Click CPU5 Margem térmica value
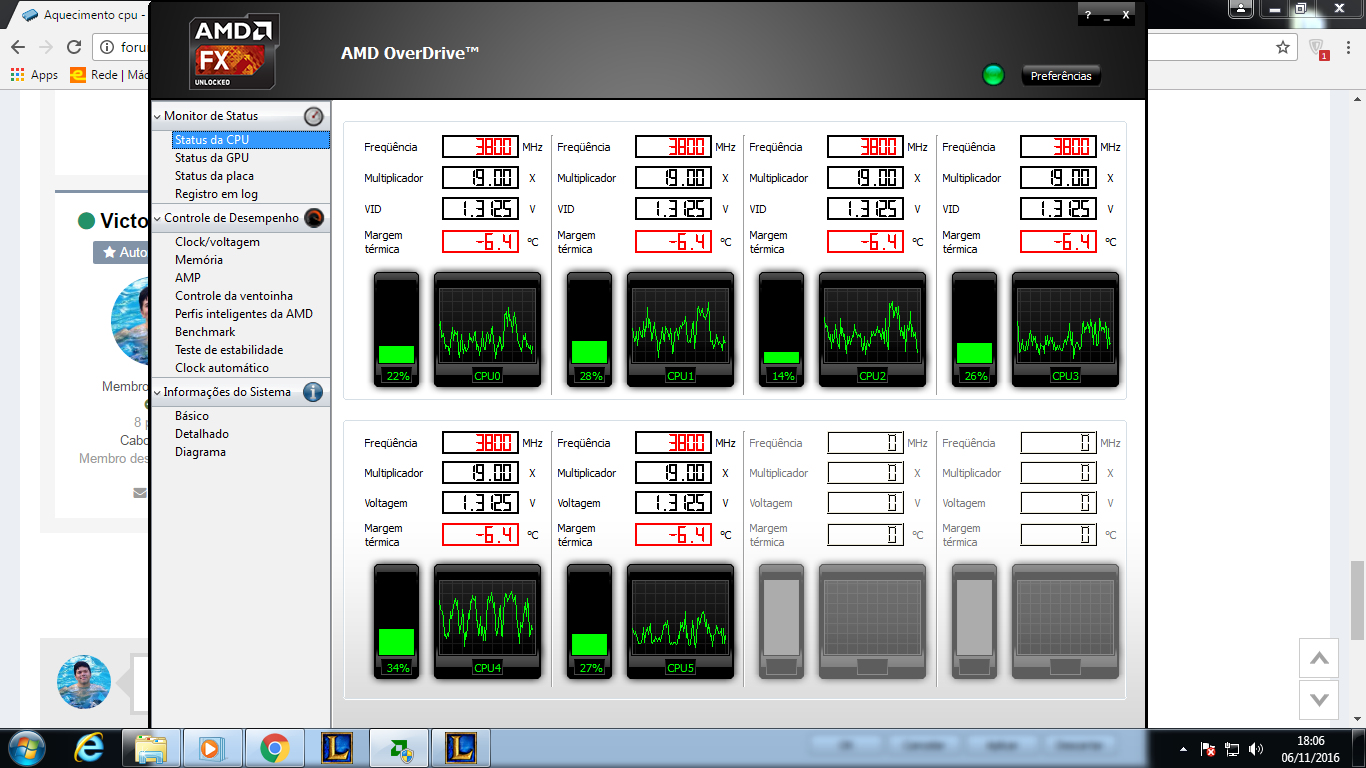 [673, 534]
